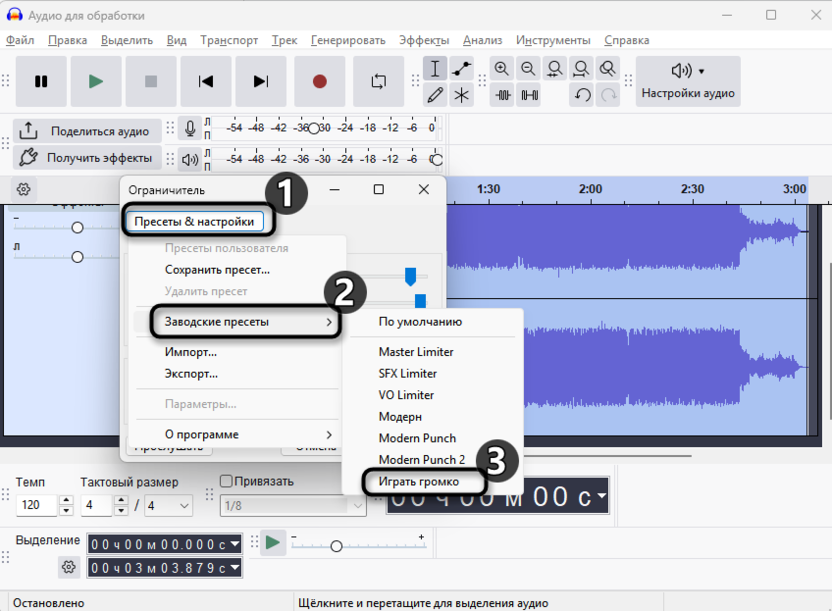This screenshot has width=832, height=611.
Task: Click the Темп input field showing 120
Action: pyautogui.click(x=38, y=506)
